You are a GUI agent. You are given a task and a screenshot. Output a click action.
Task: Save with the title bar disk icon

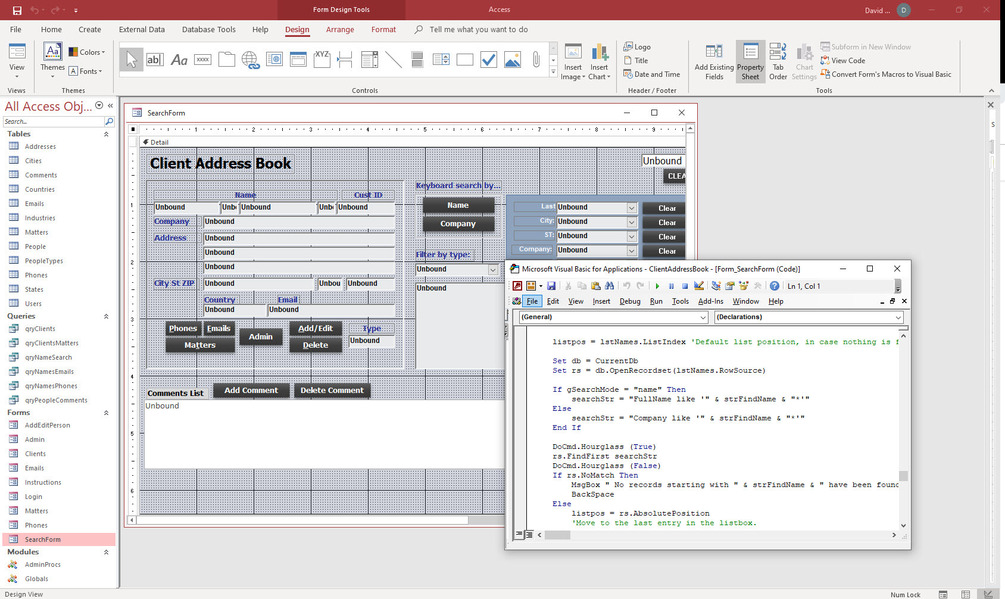coord(17,10)
